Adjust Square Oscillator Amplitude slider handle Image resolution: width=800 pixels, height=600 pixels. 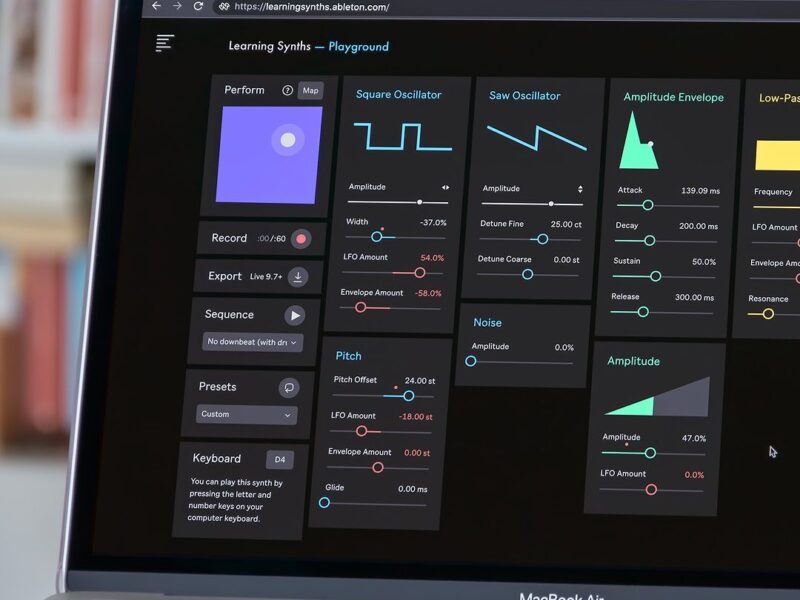[x=419, y=203]
